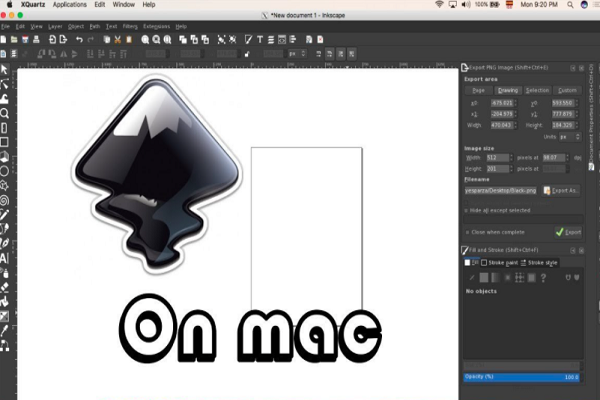Click the Import toolbar icon
The width and height of the screenshot is (600, 400).
tap(52, 39)
